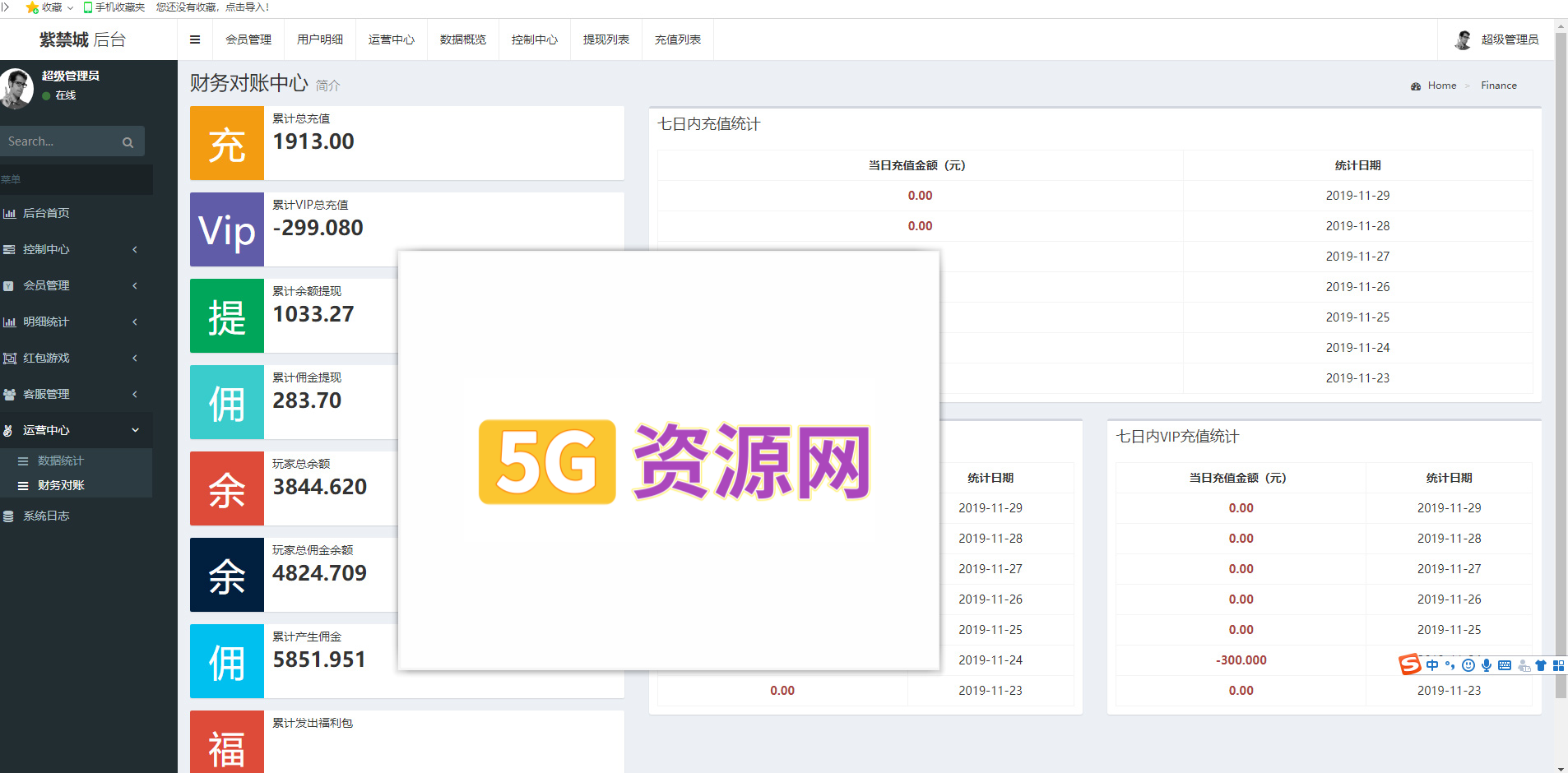The height and width of the screenshot is (773, 1568).
Task: Open the 充值列表 top navigation tab
Action: coord(678,39)
